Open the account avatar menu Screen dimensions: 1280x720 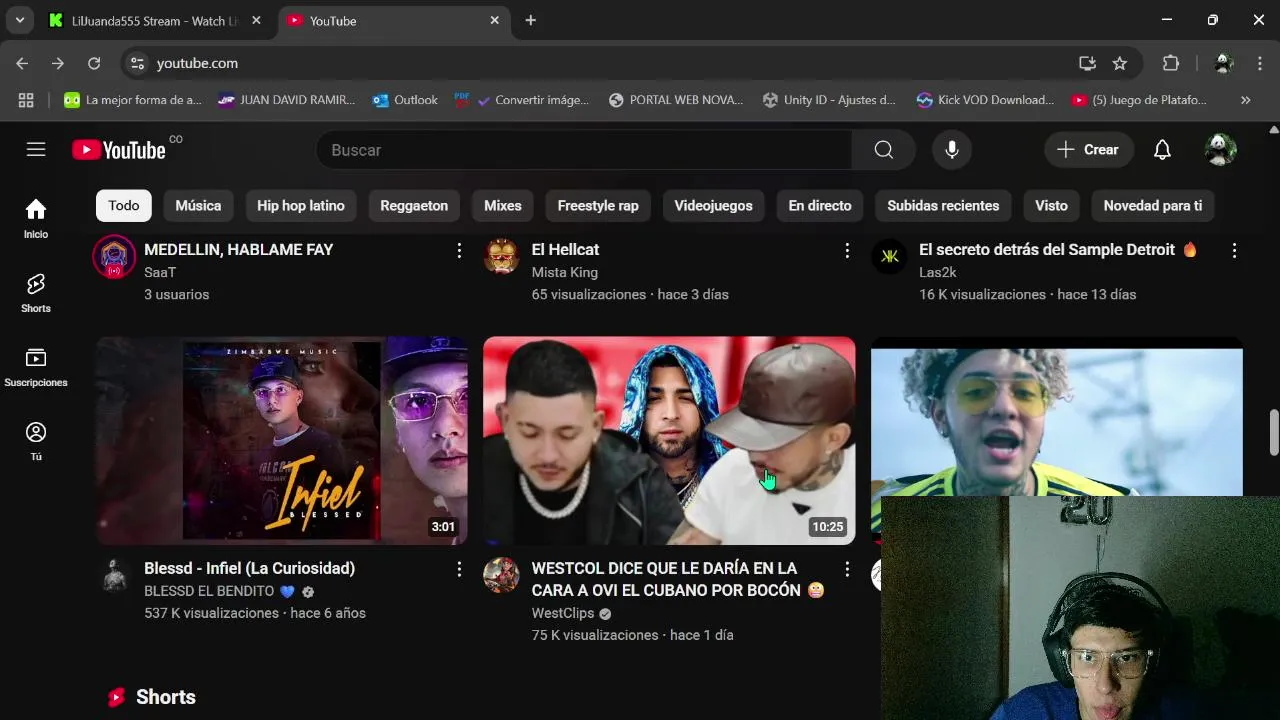click(x=1220, y=150)
